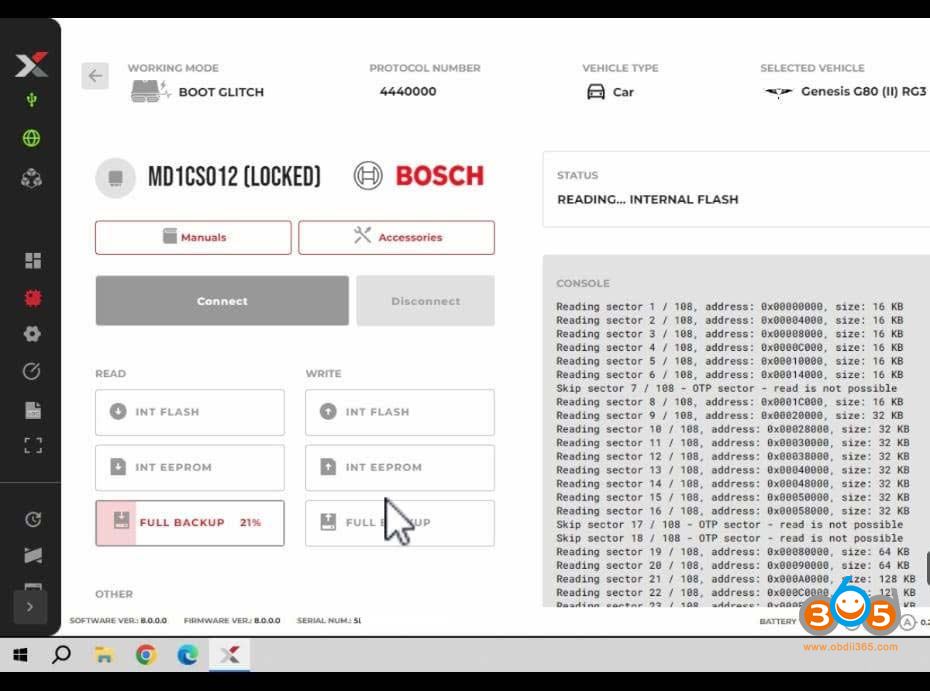Screen dimensions: 930x691
Task: Open settings gear in the sidebar
Action: pyautogui.click(x=32, y=334)
